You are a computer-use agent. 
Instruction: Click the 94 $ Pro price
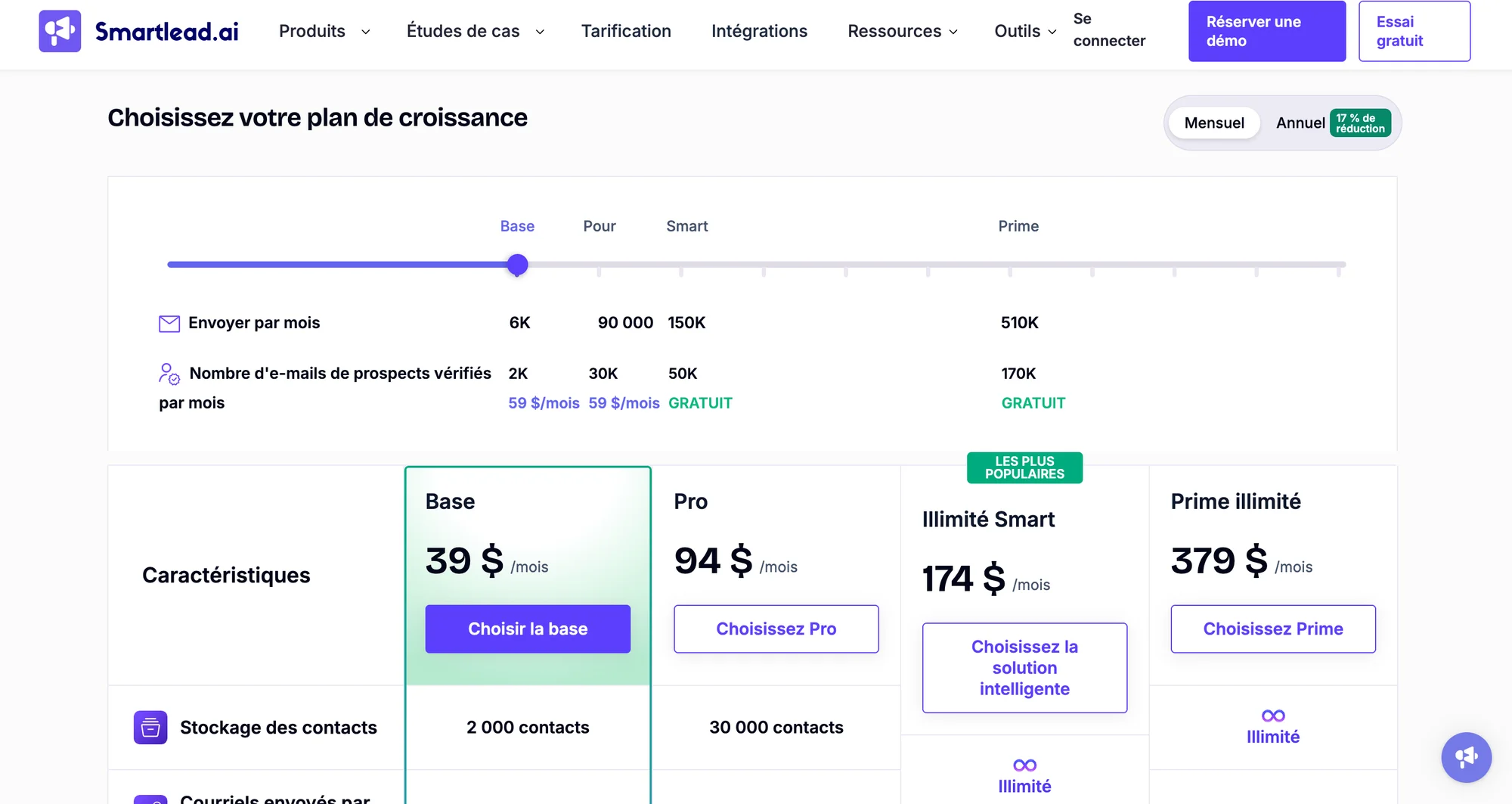(713, 561)
